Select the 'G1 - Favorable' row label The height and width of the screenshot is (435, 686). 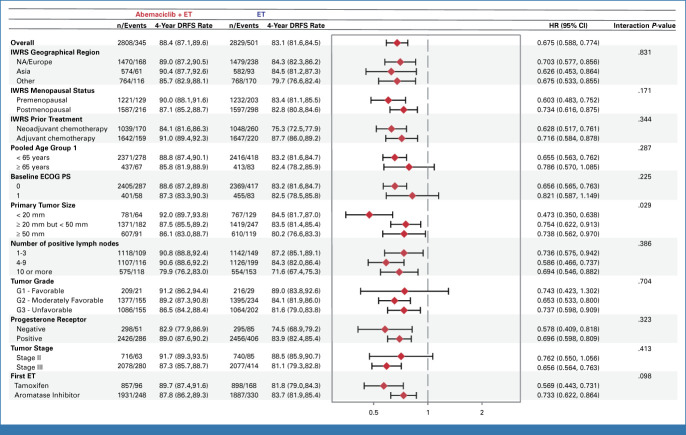40,291
